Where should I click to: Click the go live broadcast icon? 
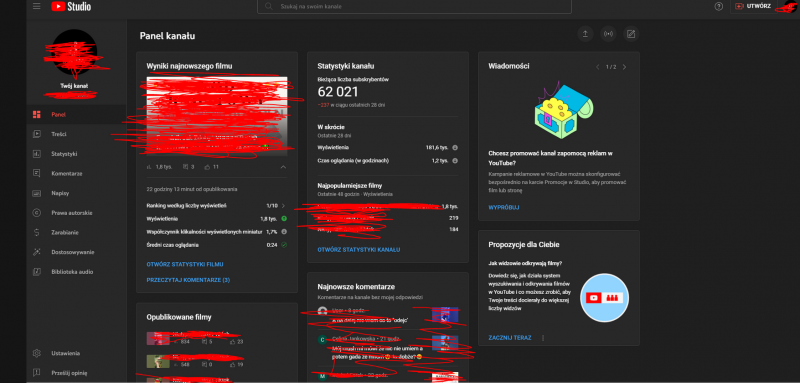pos(608,34)
